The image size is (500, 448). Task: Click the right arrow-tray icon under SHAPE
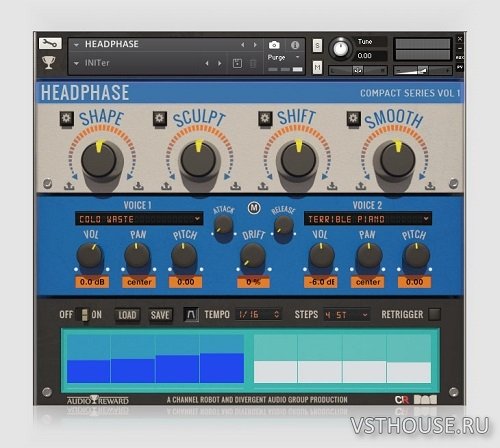click(138, 186)
